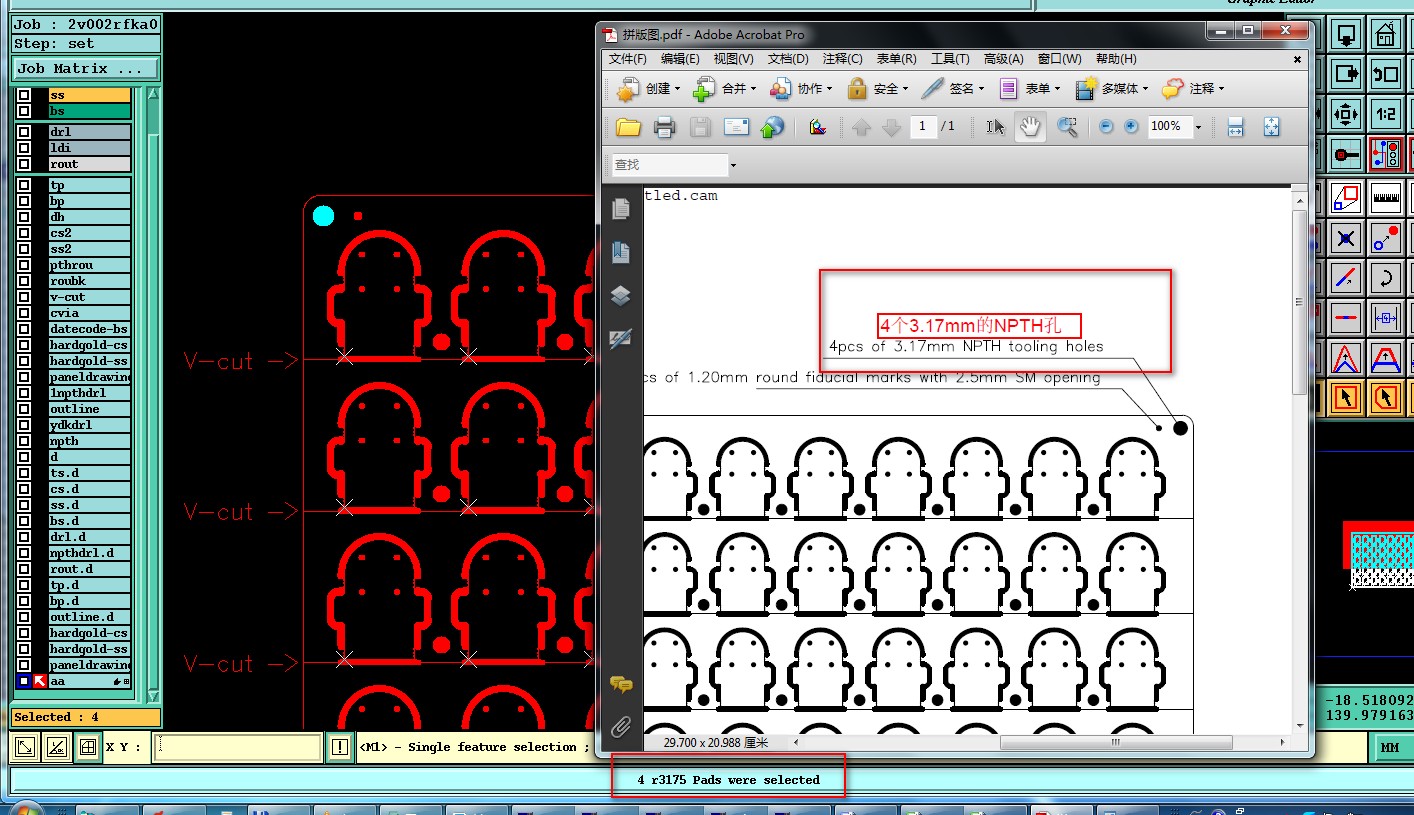This screenshot has width=1414, height=815.
Task: Click the MM units button
Action: pos(1390,747)
